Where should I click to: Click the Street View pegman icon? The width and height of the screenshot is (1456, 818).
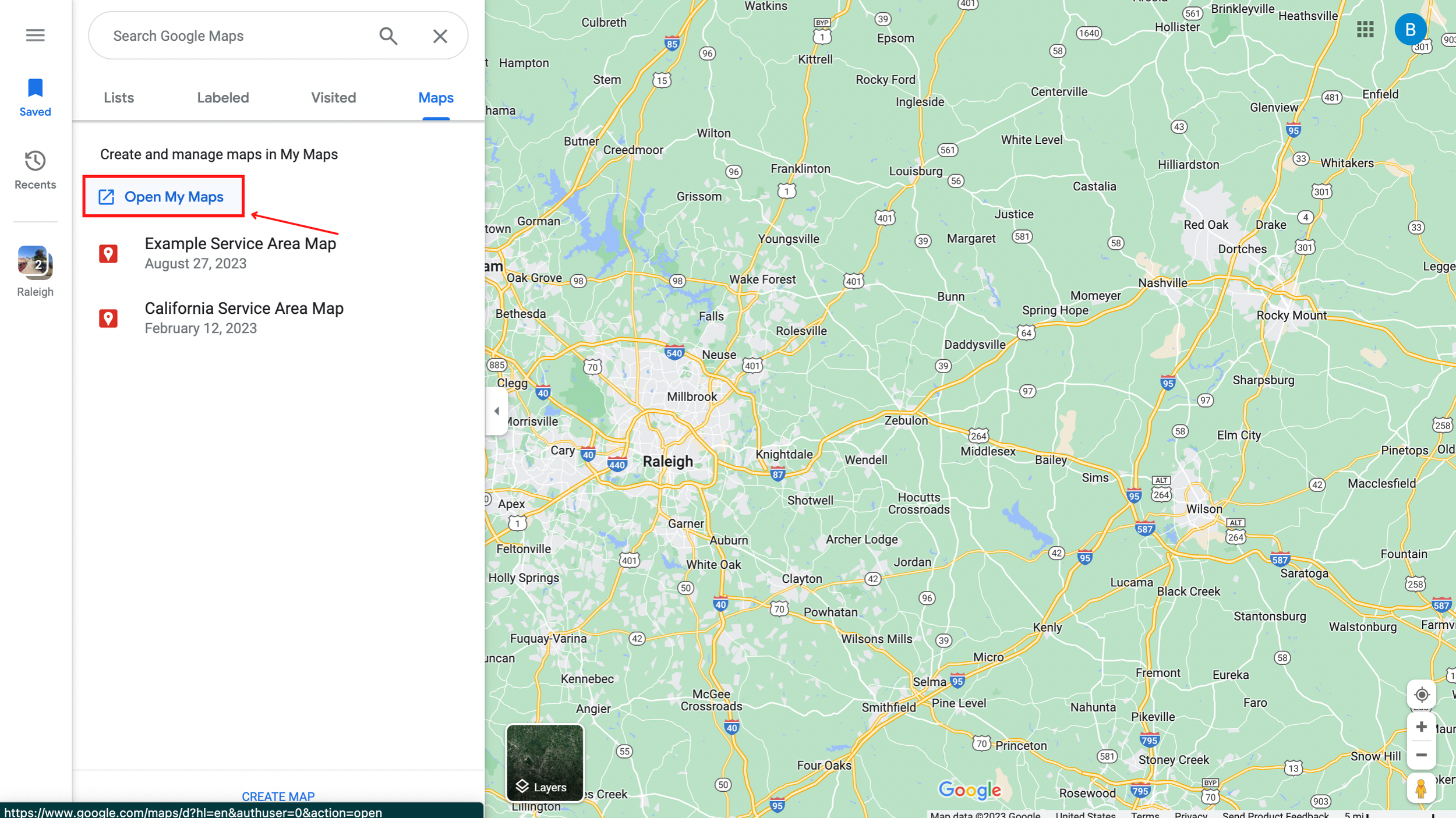tap(1421, 789)
